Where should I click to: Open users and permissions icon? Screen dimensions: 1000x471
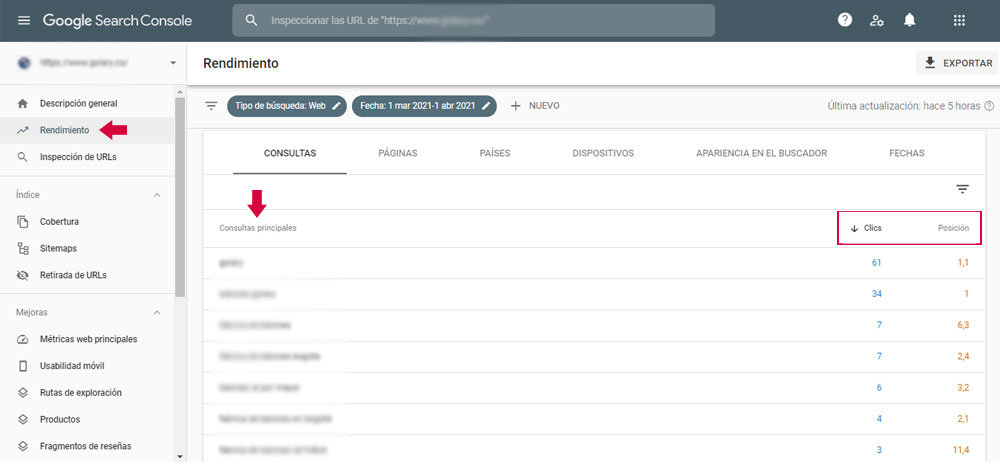pyautogui.click(x=877, y=20)
